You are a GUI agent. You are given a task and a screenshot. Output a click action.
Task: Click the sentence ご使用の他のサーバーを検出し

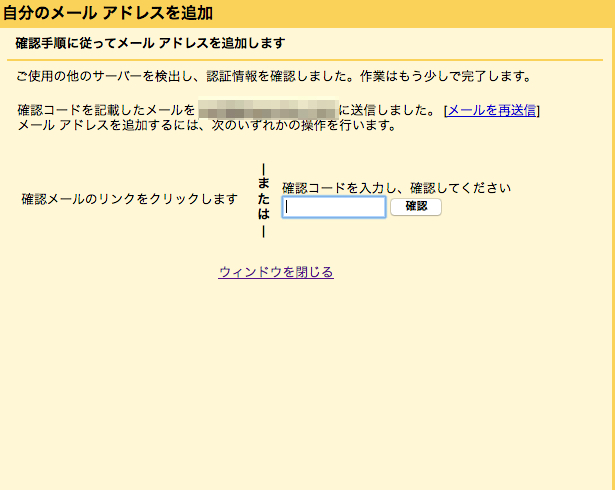pyautogui.click(x=274, y=76)
